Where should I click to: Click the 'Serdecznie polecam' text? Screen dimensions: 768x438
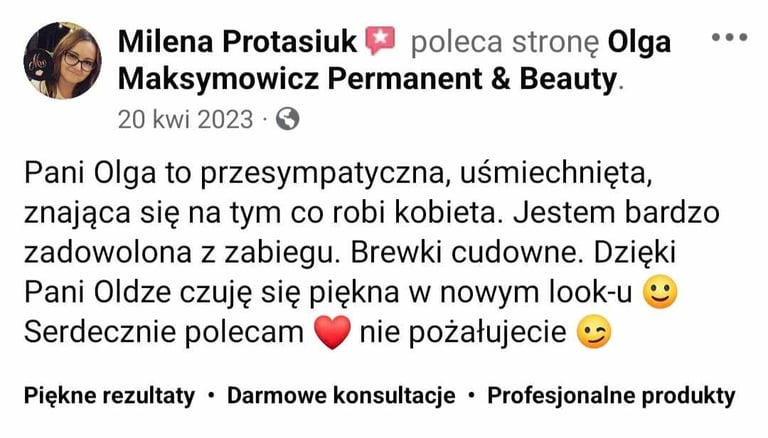[164, 332]
